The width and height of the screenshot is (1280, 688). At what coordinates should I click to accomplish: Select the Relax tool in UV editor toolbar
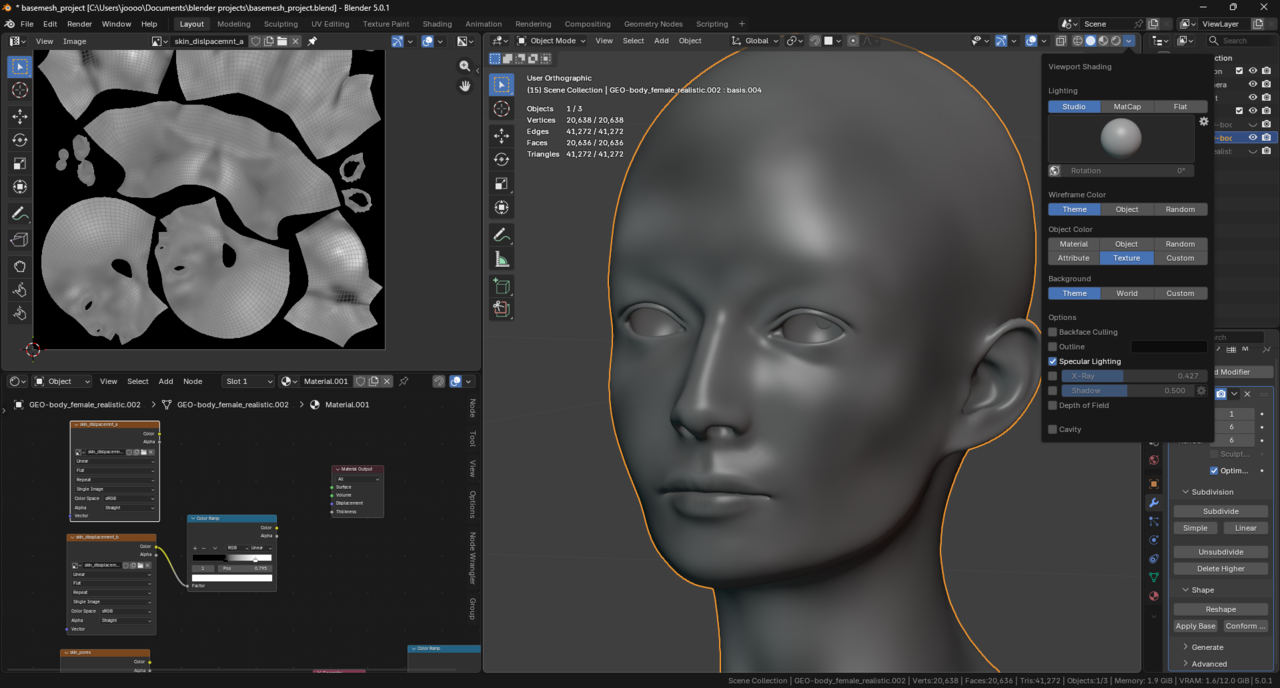click(20, 290)
